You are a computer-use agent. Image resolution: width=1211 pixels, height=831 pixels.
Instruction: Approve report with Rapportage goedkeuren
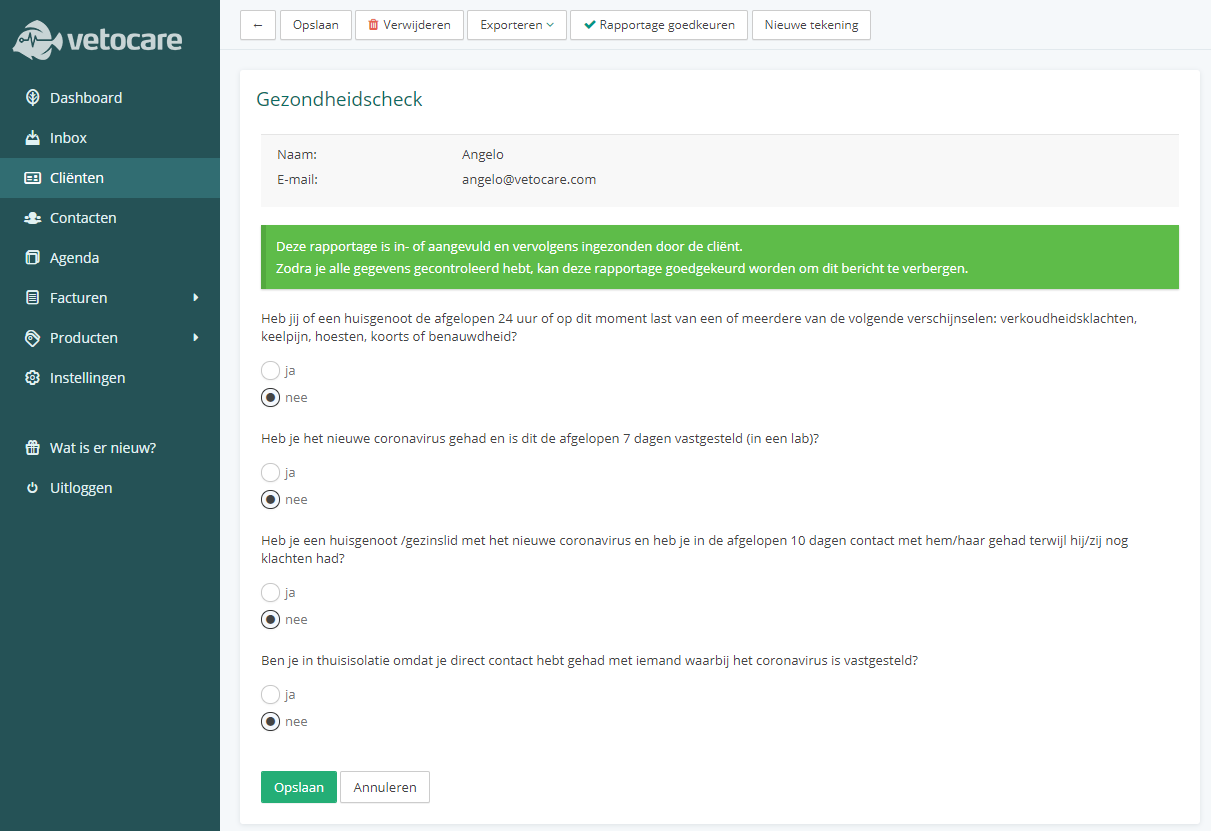(x=659, y=25)
